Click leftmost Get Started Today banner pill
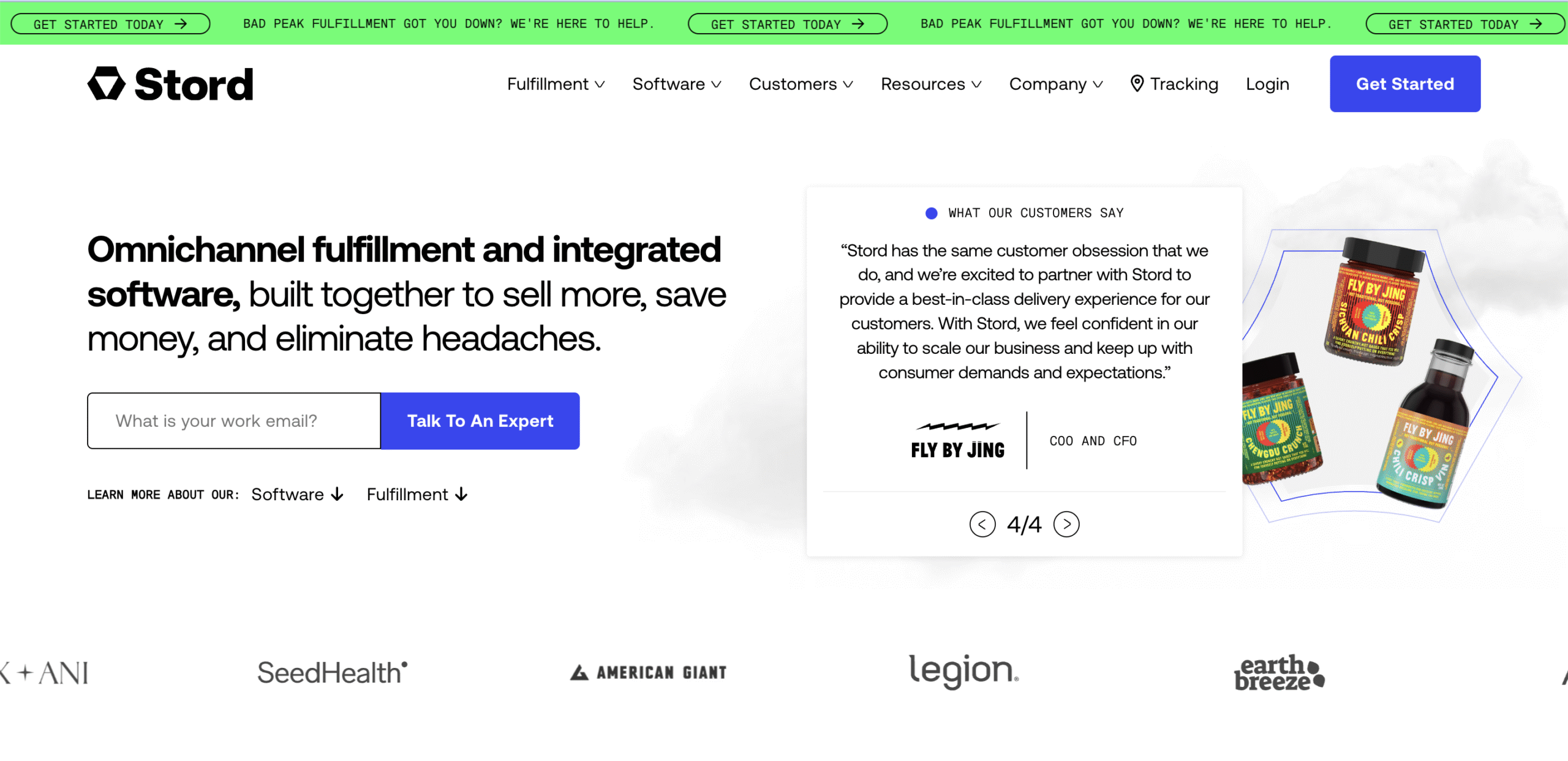1568x761 pixels. click(x=110, y=24)
